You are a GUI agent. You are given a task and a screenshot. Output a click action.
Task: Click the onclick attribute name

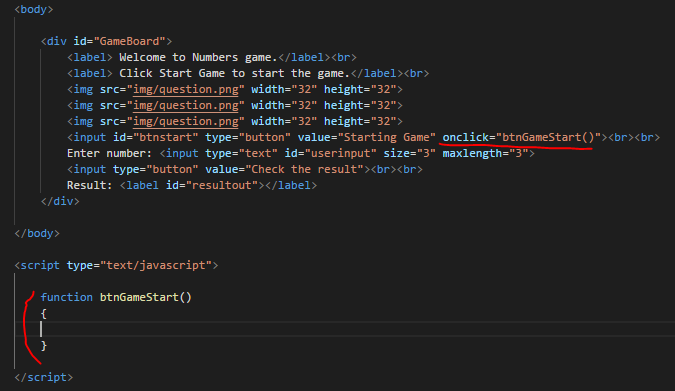[x=466, y=137]
